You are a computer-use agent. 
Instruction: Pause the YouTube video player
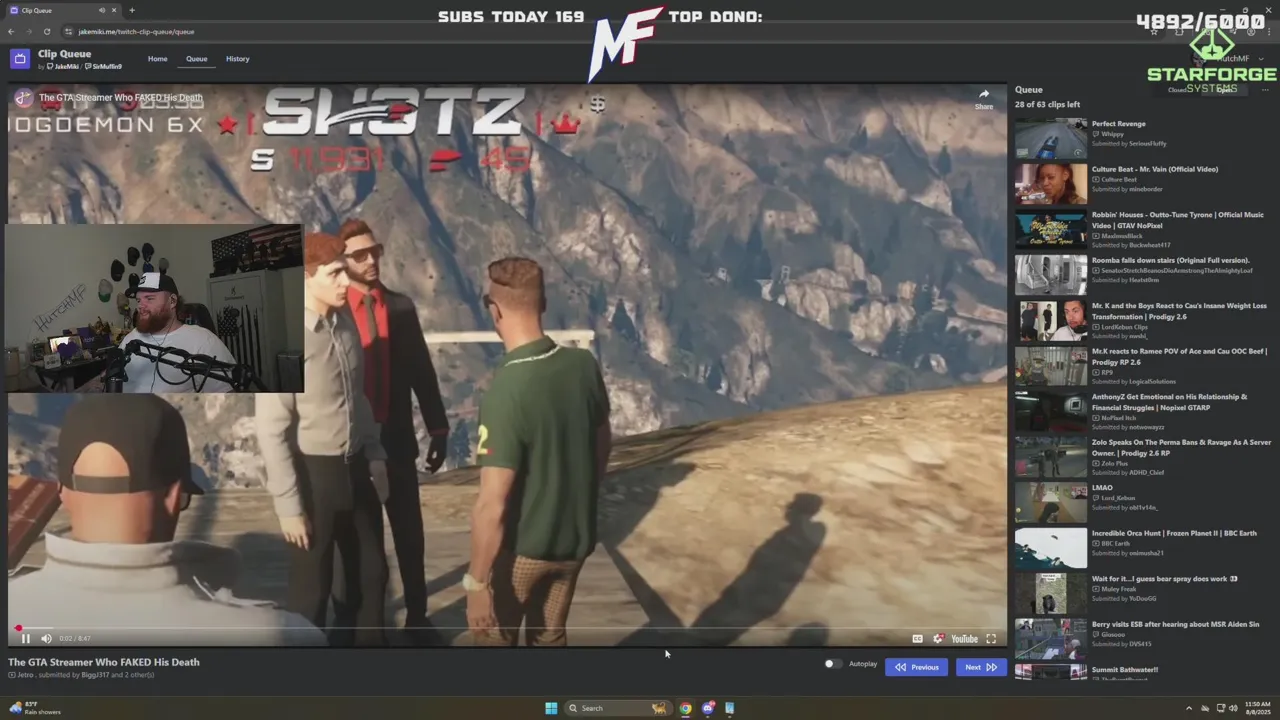click(26, 638)
